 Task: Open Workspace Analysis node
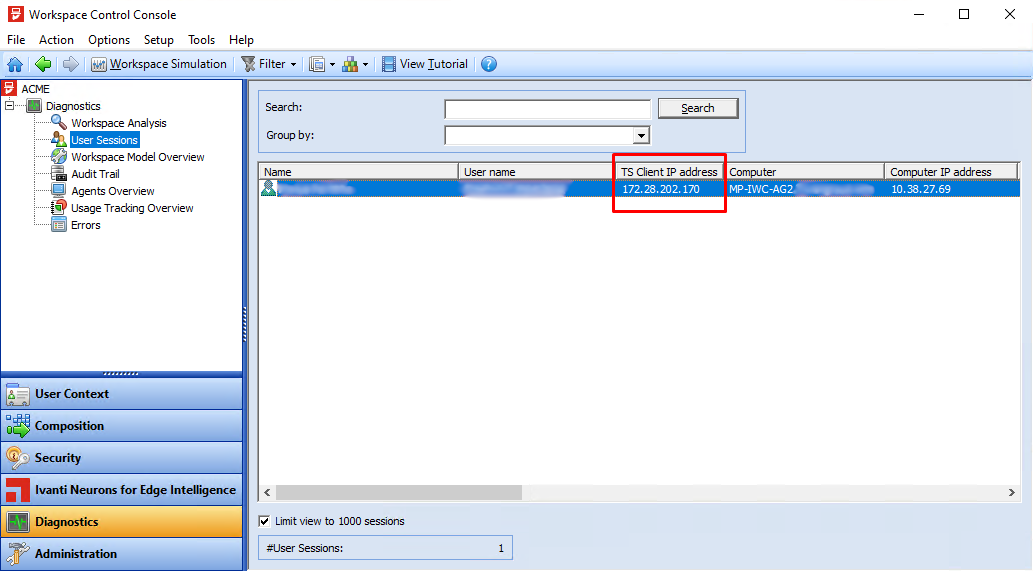[119, 123]
